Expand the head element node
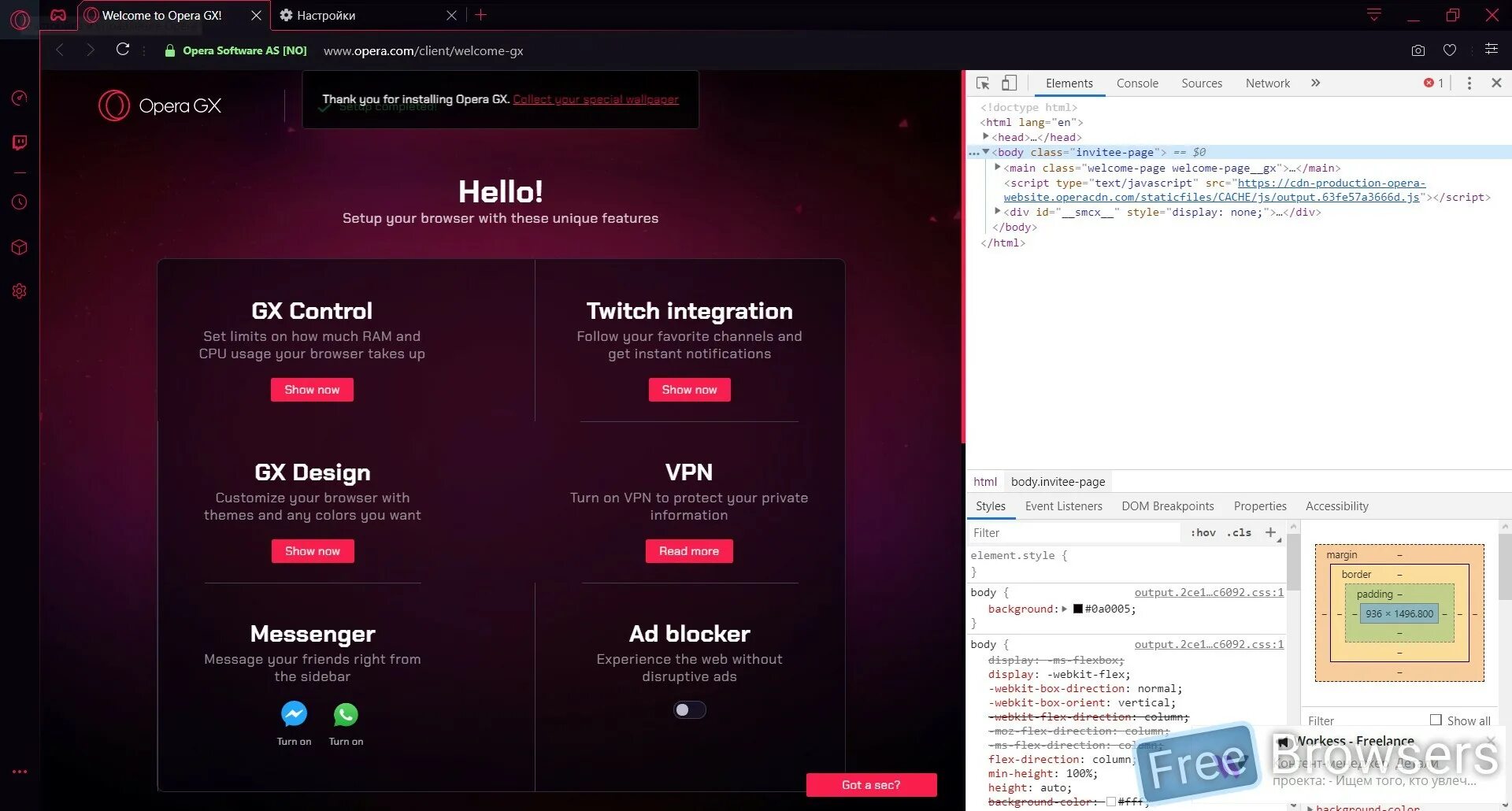 (x=985, y=136)
